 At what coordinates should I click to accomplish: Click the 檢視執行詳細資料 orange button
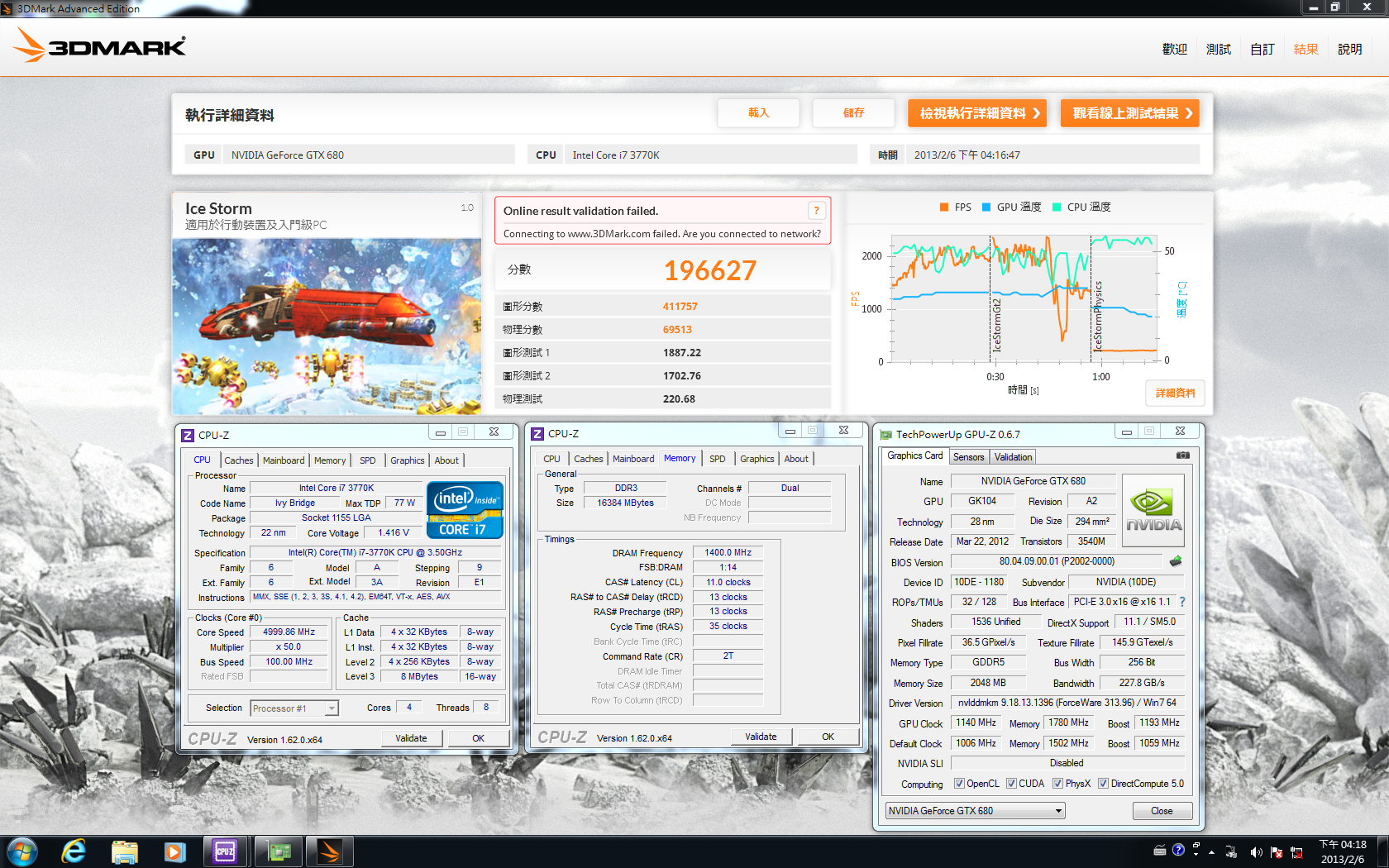(x=977, y=113)
